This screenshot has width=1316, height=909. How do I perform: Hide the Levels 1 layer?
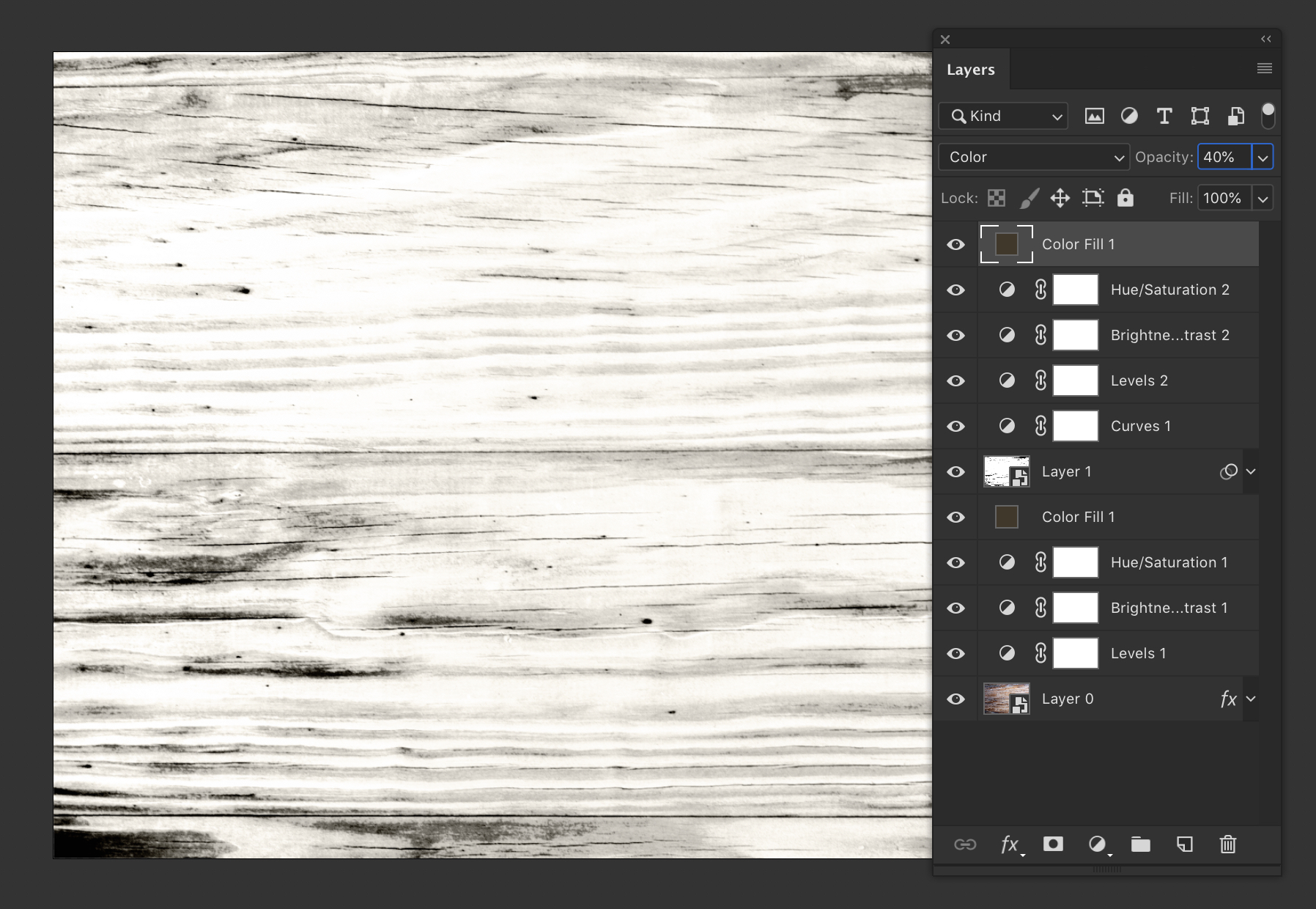(955, 653)
